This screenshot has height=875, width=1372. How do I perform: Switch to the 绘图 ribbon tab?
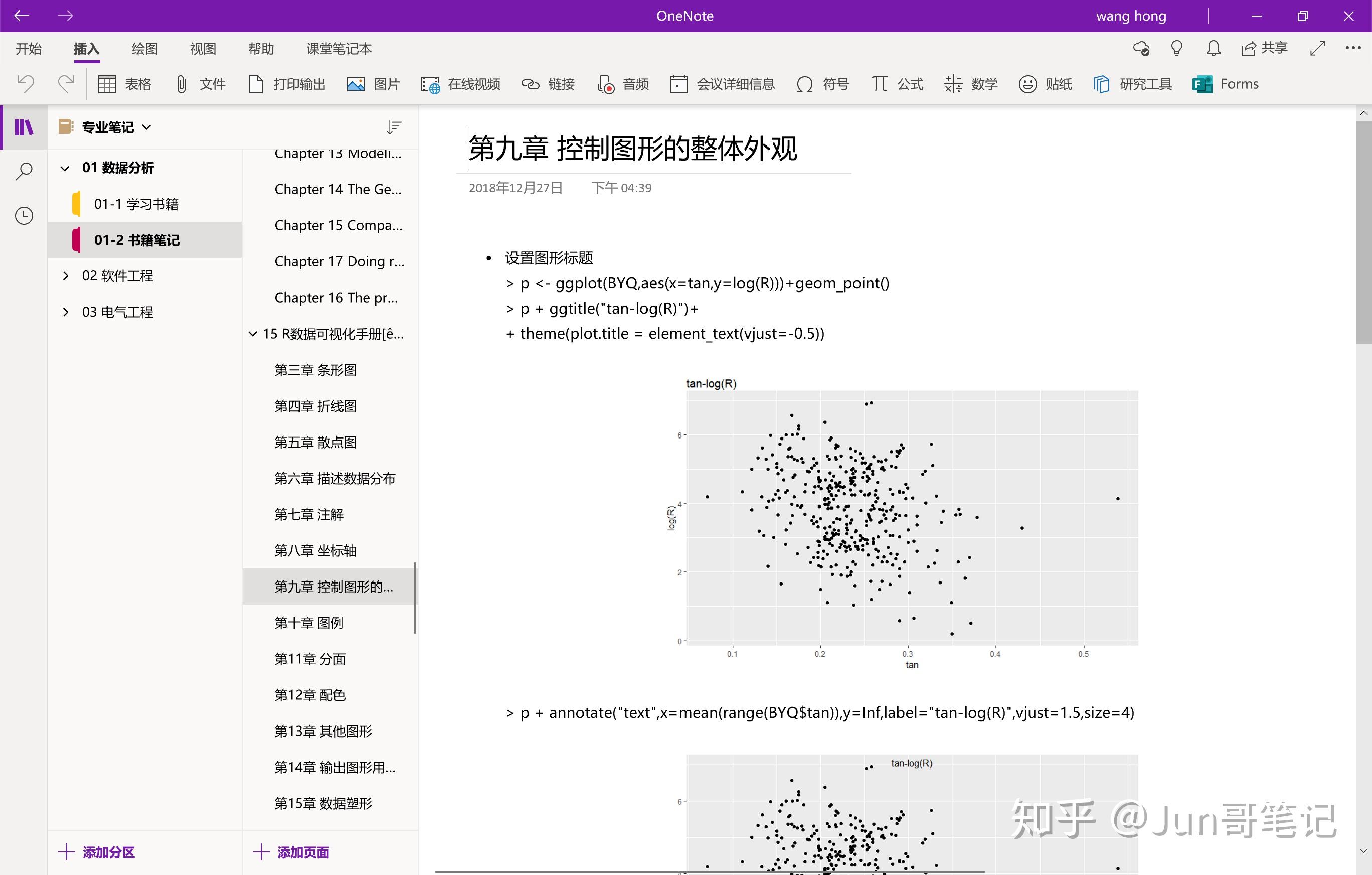pyautogui.click(x=144, y=49)
